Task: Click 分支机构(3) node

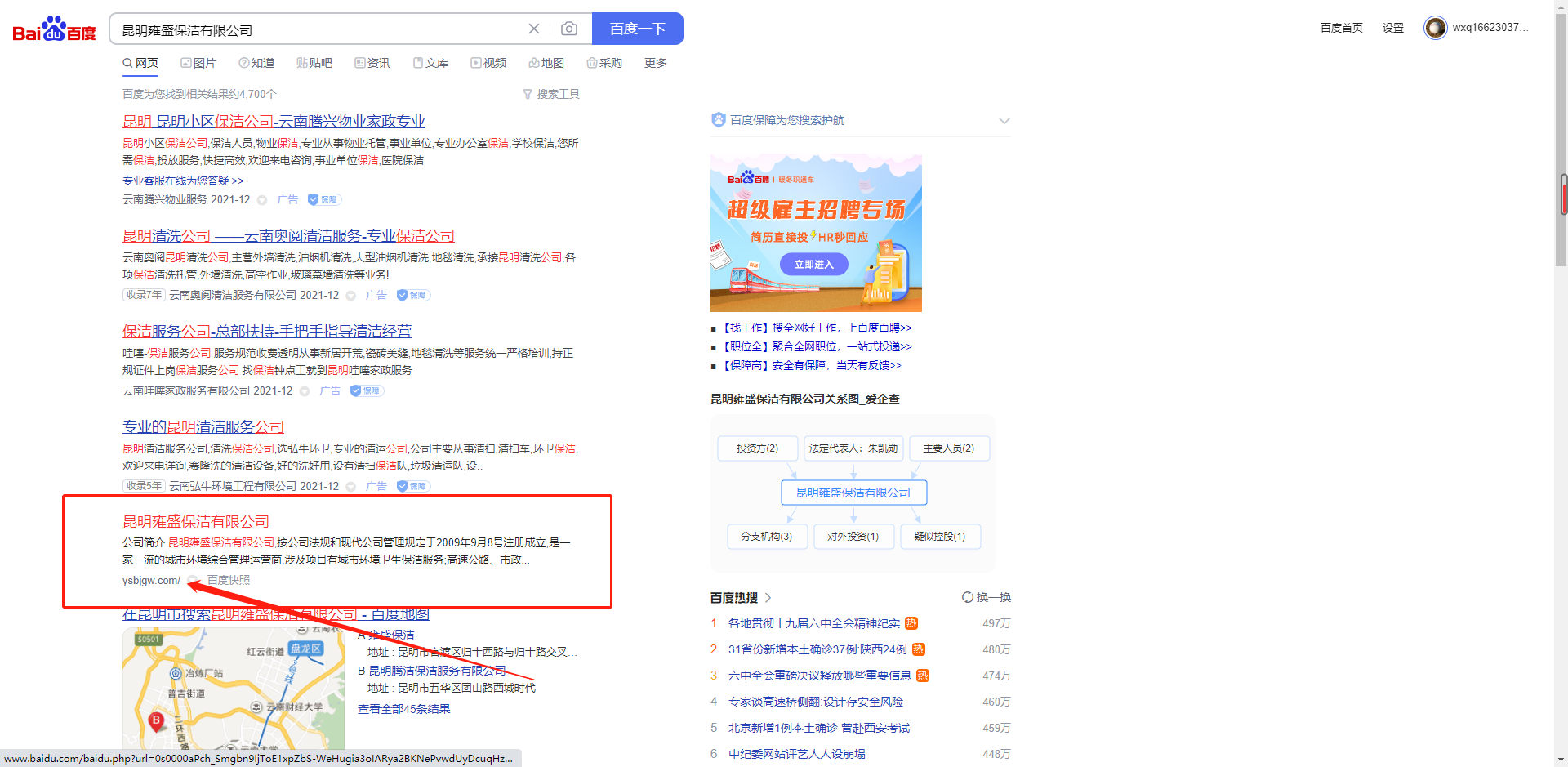Action: (767, 537)
